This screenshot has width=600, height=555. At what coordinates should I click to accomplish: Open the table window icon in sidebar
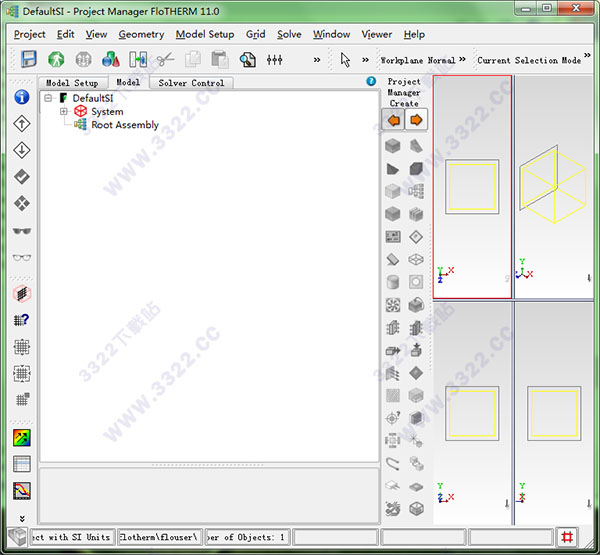[22, 464]
